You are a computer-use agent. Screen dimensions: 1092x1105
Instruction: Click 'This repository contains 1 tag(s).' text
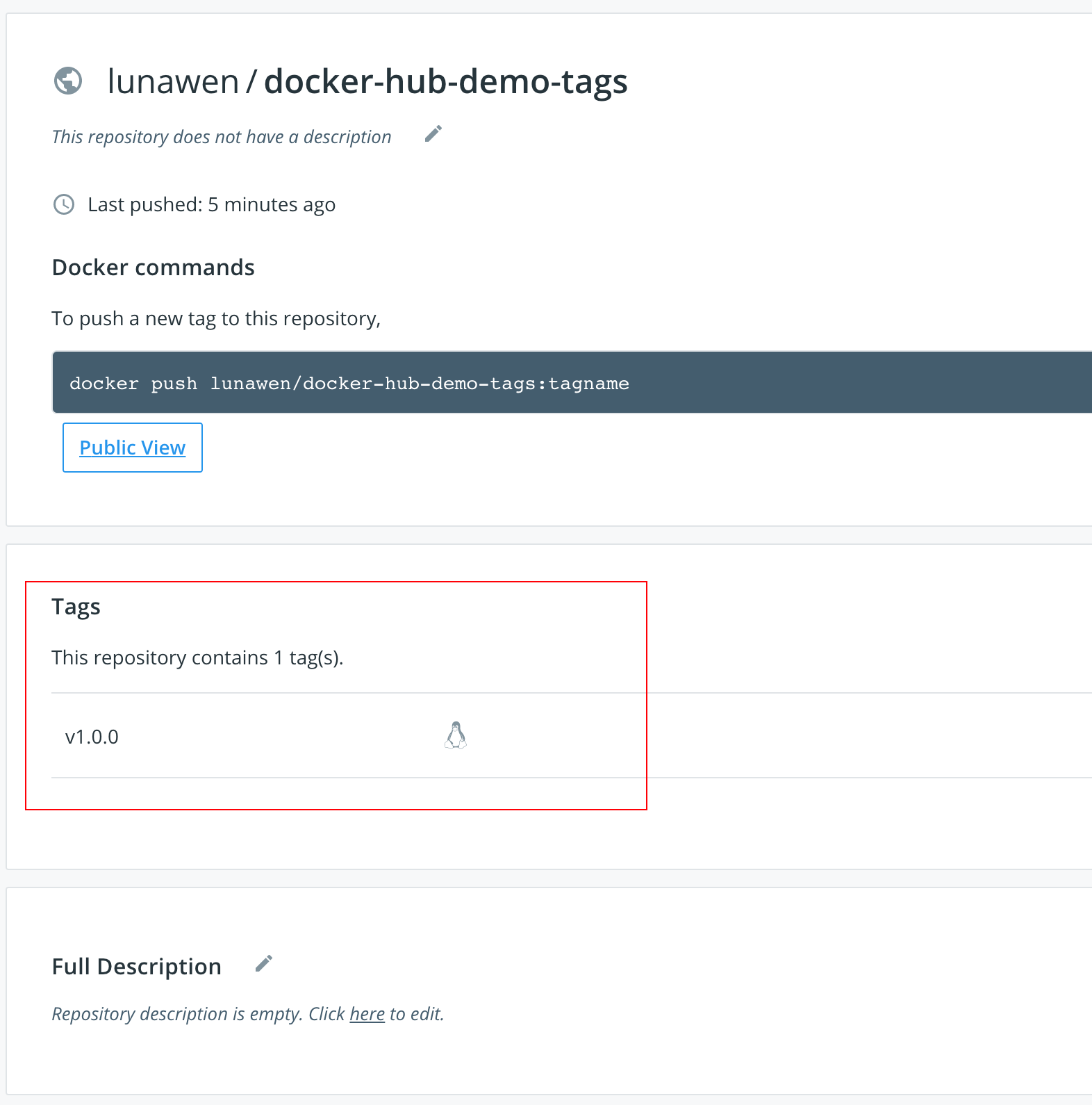click(x=198, y=658)
